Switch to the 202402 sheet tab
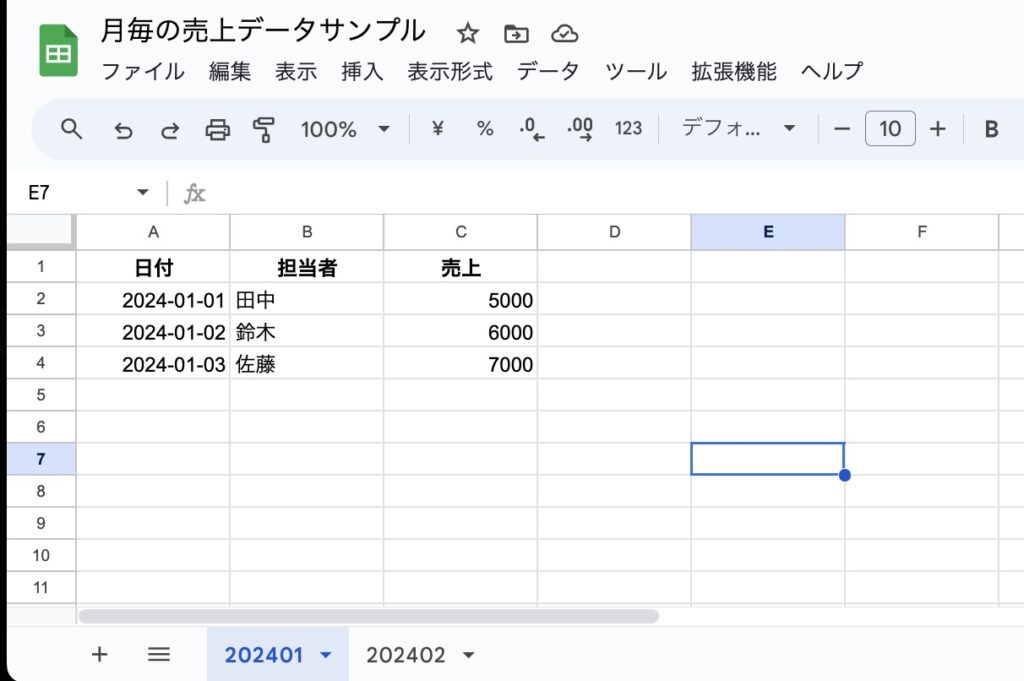 [x=405, y=655]
